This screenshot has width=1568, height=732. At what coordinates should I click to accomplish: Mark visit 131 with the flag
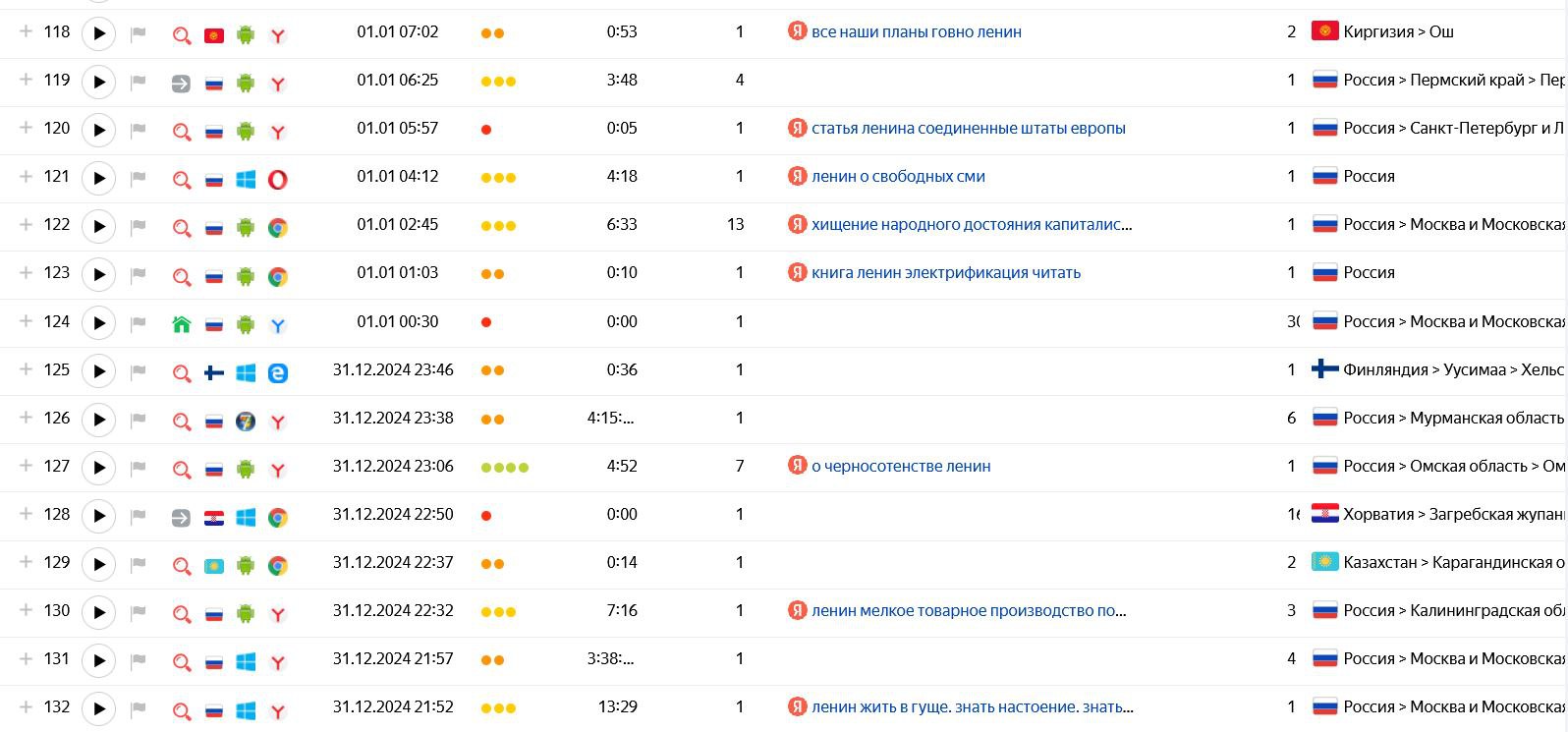[139, 660]
